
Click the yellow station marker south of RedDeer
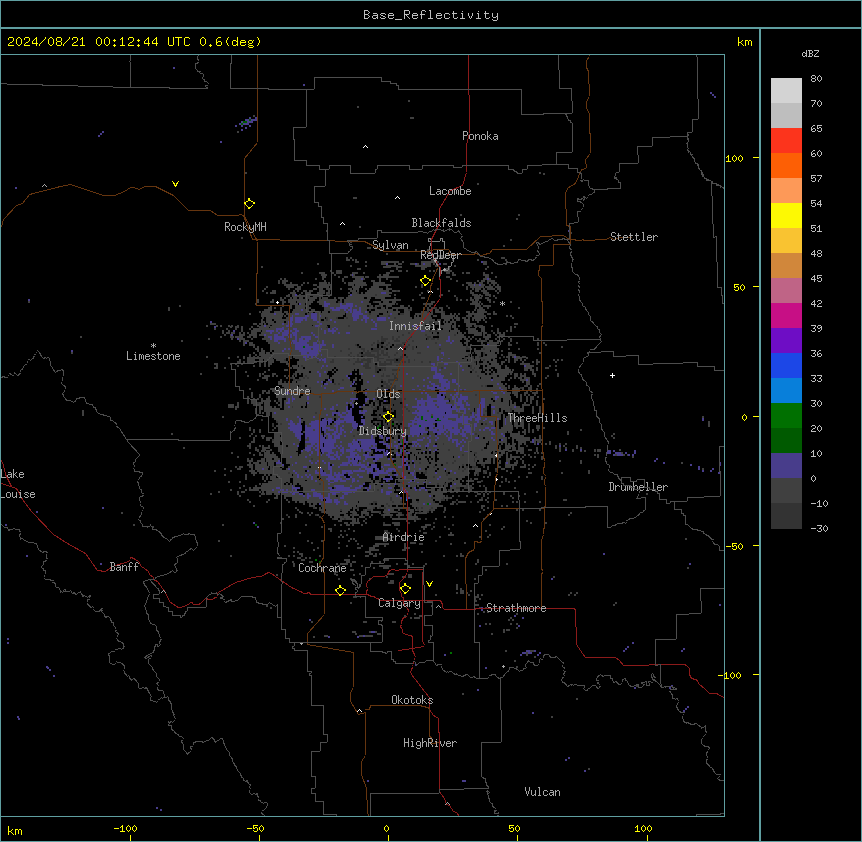click(426, 281)
